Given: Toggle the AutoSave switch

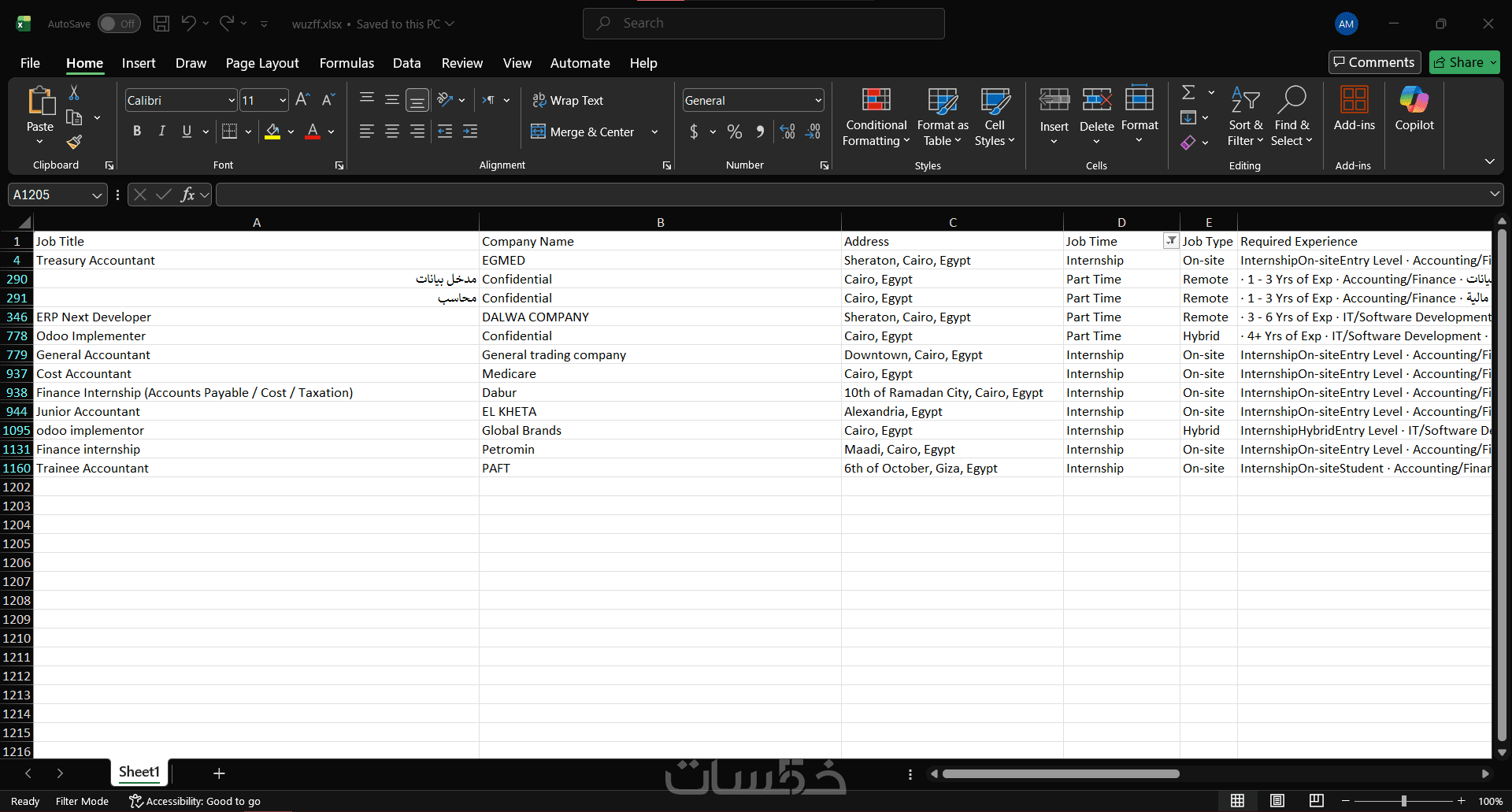Looking at the screenshot, I should click(x=119, y=24).
